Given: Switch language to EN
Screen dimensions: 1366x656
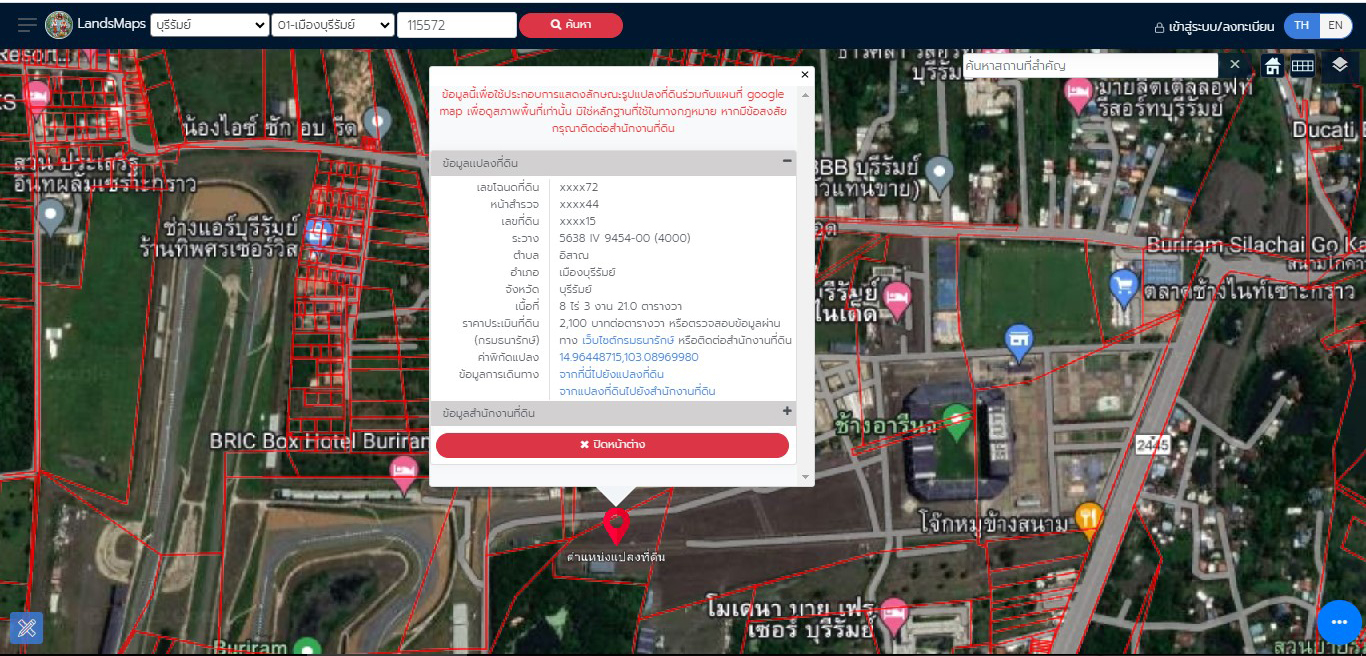Looking at the screenshot, I should 1335,26.
